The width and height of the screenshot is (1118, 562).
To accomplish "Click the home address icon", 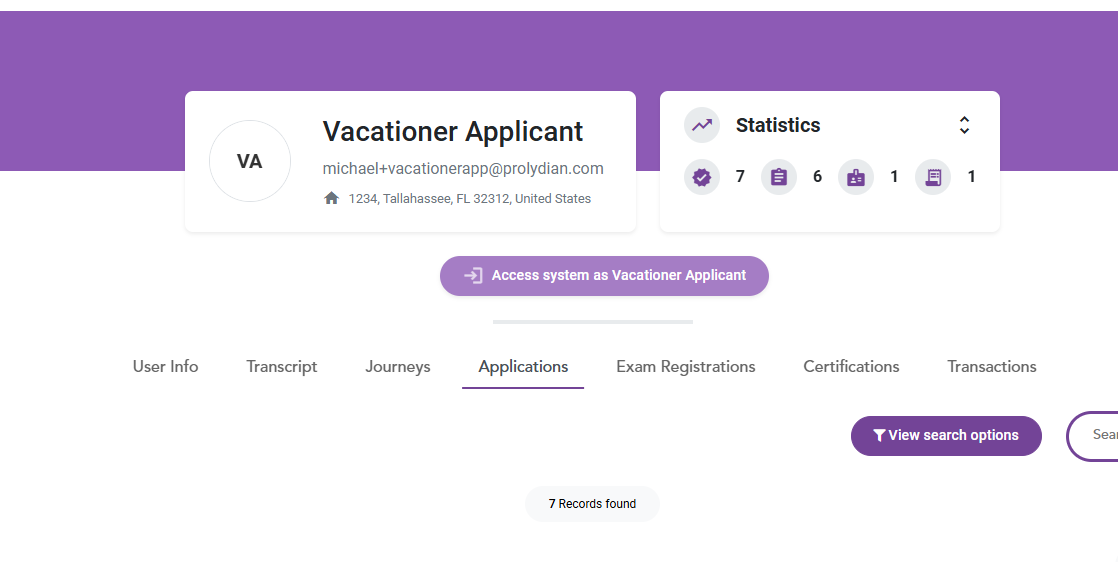I will (x=332, y=198).
